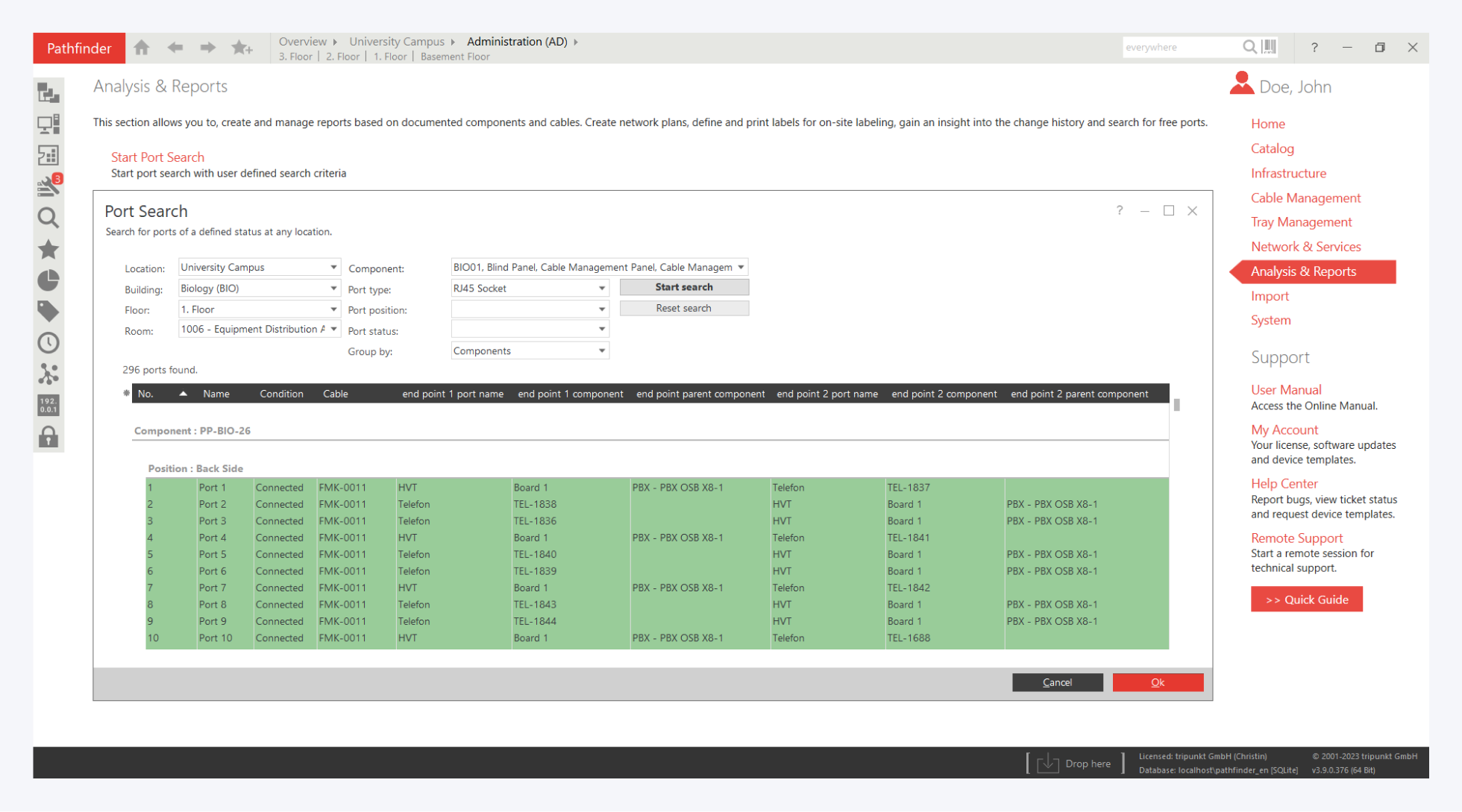The width and height of the screenshot is (1462, 812).
Task: Click the tag label sidebar icon
Action: (x=48, y=311)
